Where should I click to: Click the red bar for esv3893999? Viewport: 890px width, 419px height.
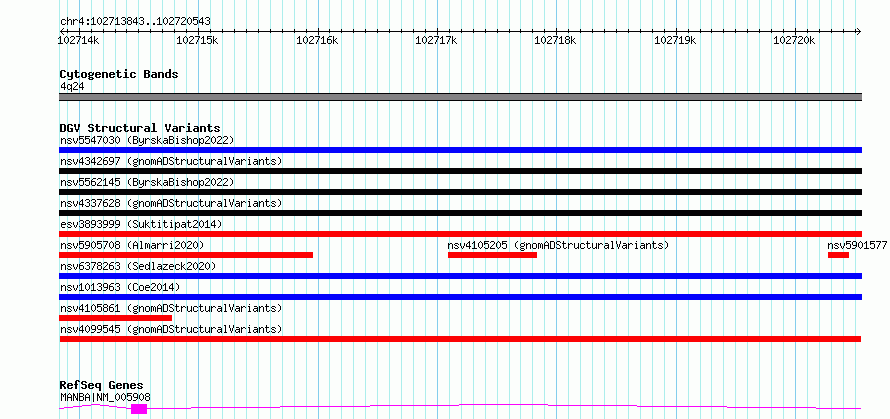[461, 234]
